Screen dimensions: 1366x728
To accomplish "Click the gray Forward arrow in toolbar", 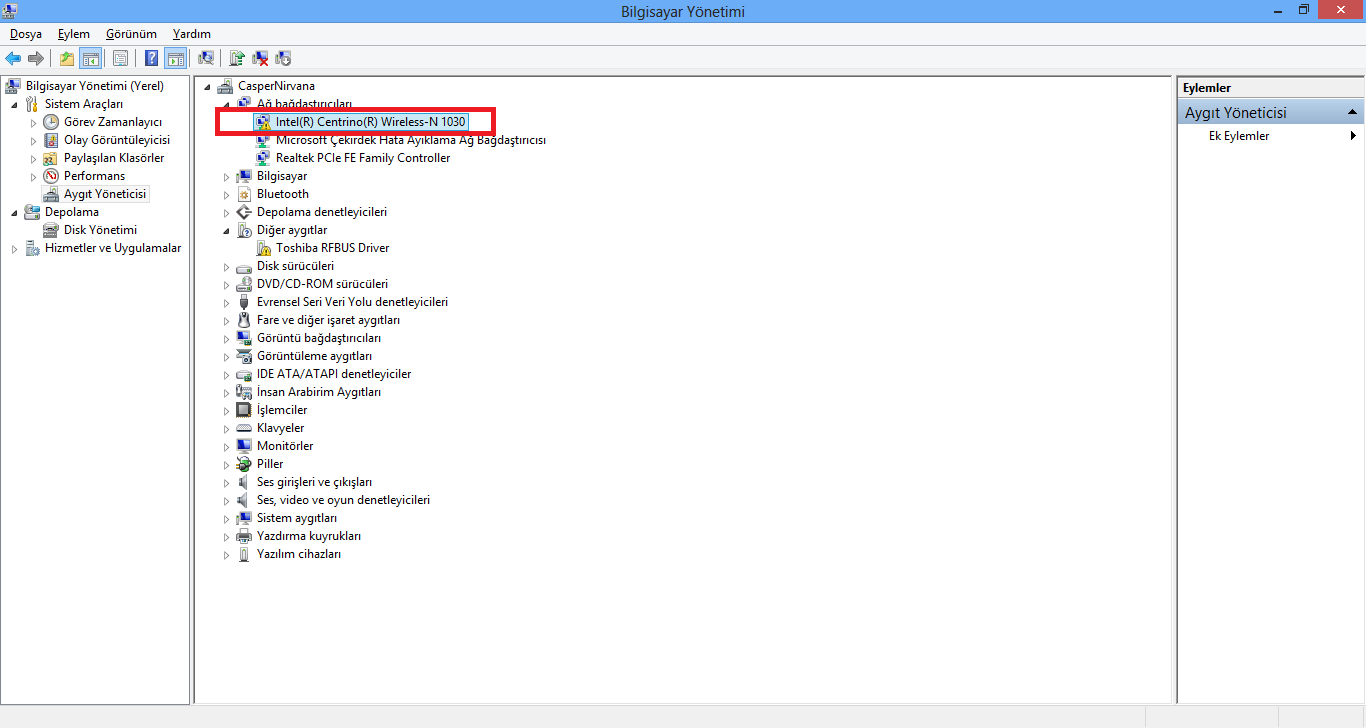I will [x=36, y=58].
